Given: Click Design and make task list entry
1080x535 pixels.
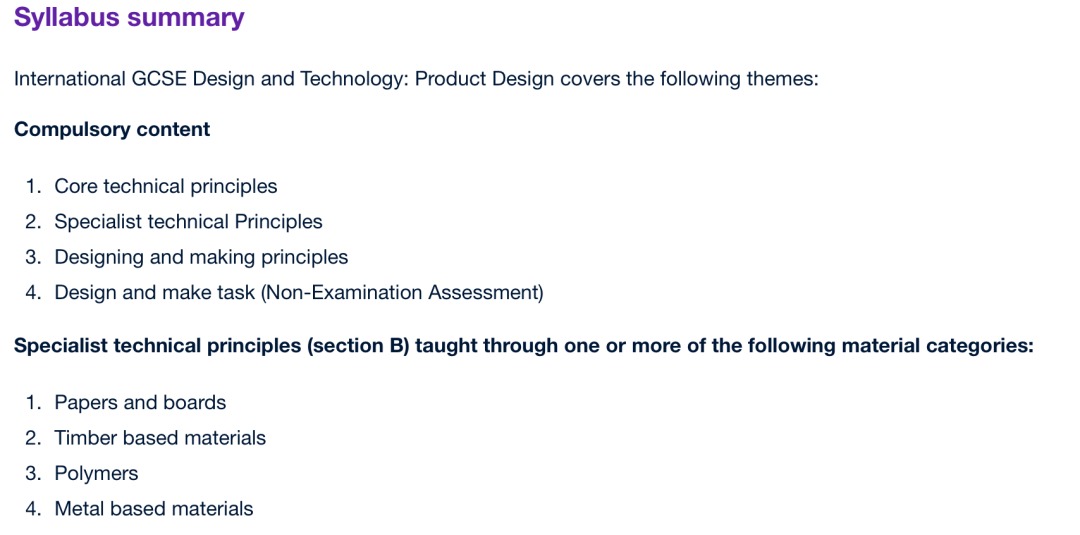Looking at the screenshot, I should click(x=299, y=293).
